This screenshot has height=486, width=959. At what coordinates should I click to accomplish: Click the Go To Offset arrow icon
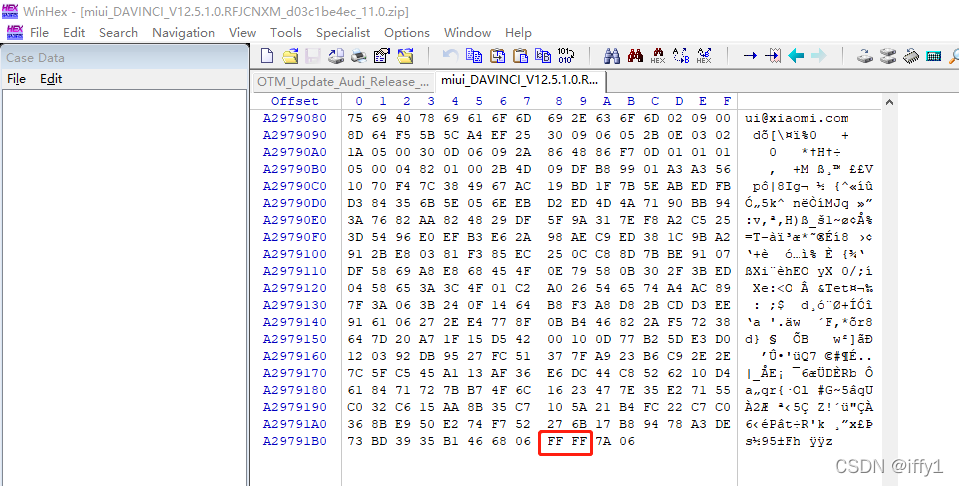coord(750,56)
